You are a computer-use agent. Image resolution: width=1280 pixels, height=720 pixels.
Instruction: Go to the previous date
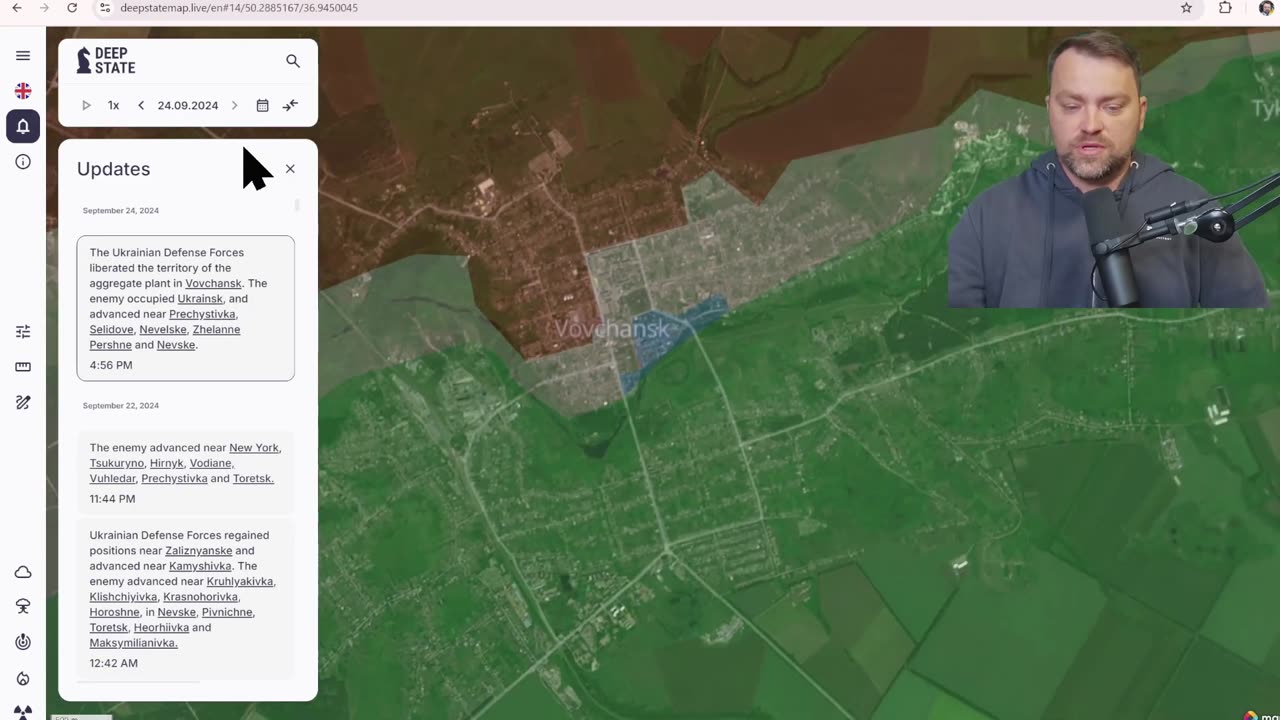point(141,105)
